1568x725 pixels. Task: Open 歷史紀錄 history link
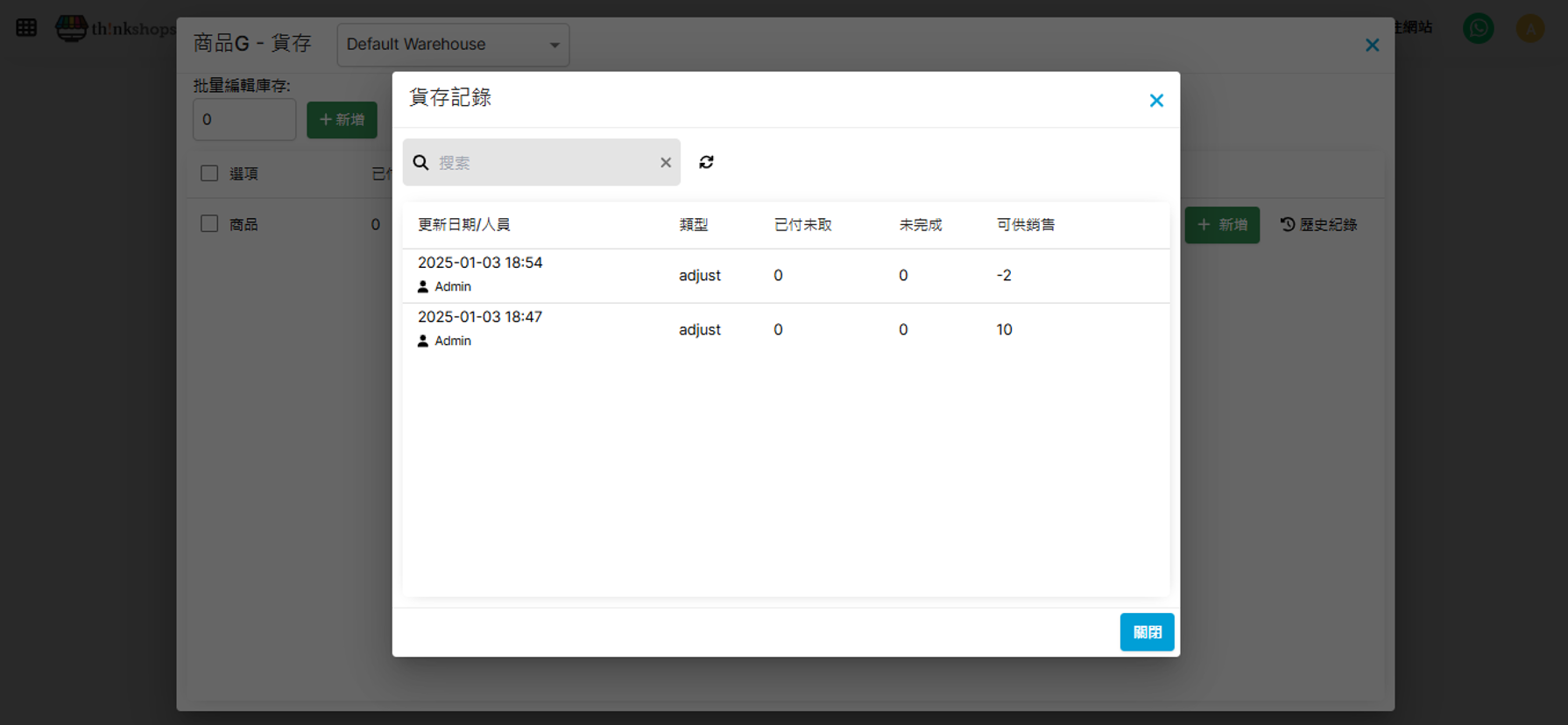pos(1318,225)
